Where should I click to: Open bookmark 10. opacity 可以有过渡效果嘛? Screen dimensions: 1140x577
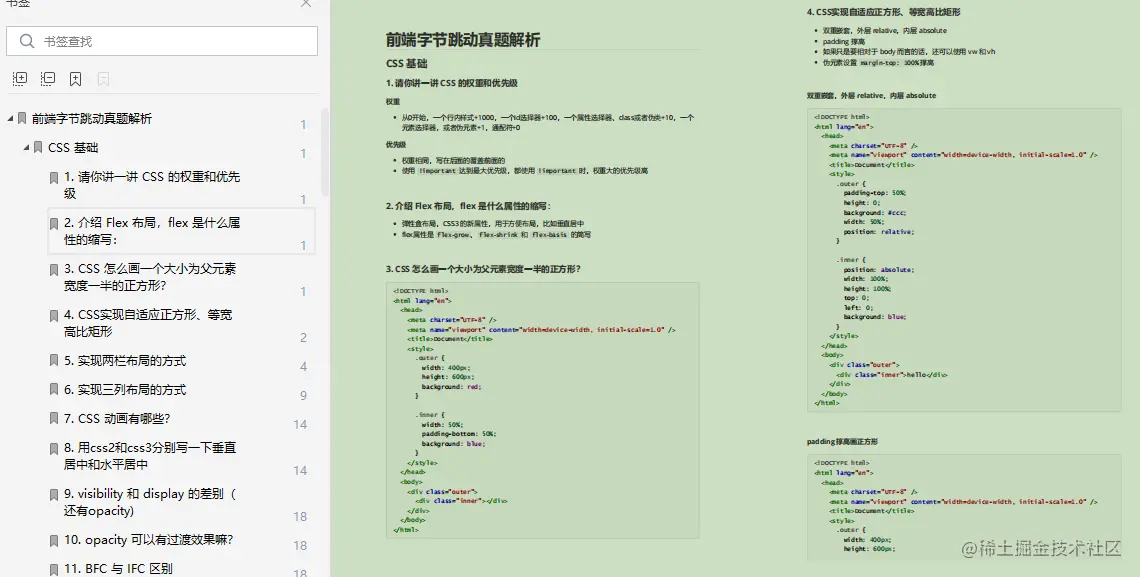click(148, 539)
